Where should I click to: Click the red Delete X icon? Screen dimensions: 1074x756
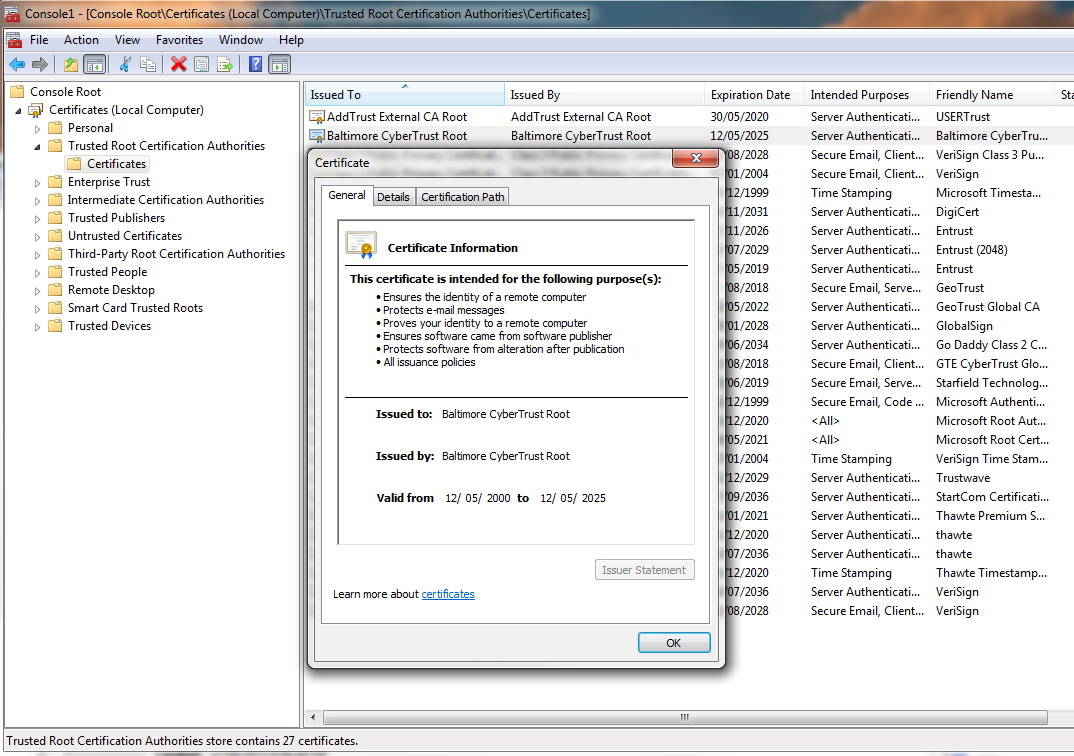click(179, 64)
